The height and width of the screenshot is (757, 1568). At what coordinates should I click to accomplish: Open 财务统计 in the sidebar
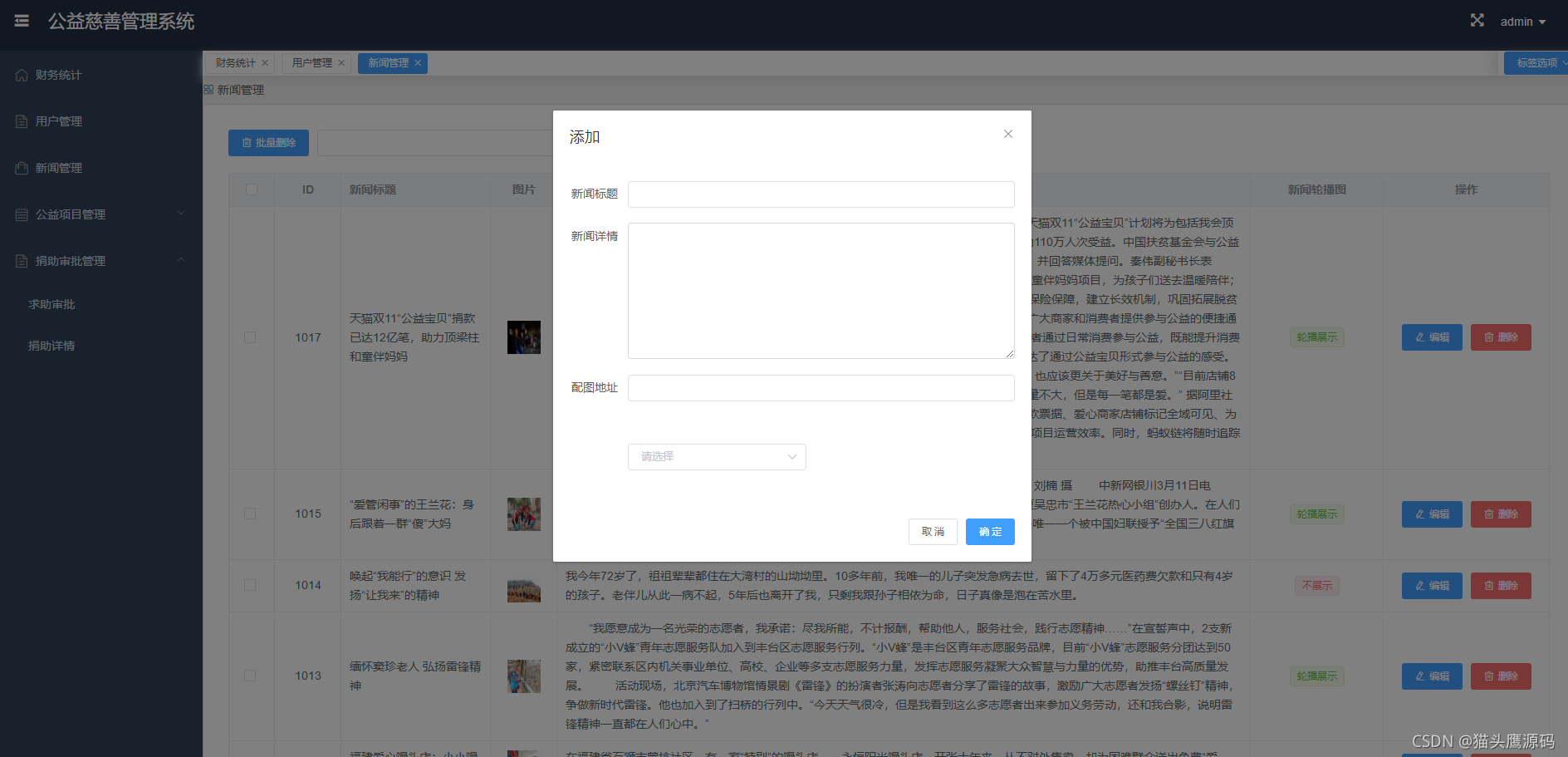(x=100, y=75)
